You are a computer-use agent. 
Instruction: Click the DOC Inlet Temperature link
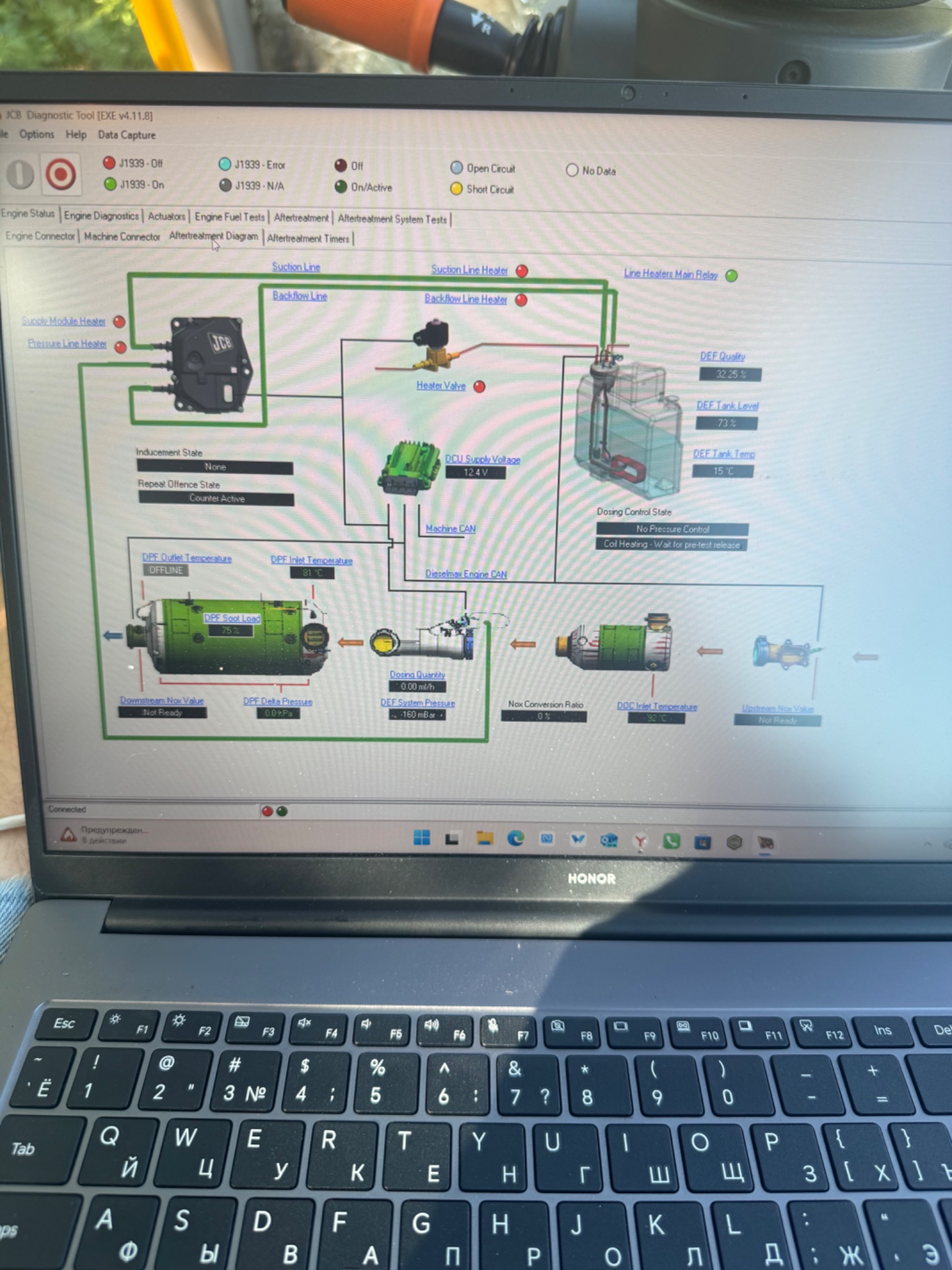click(x=657, y=706)
